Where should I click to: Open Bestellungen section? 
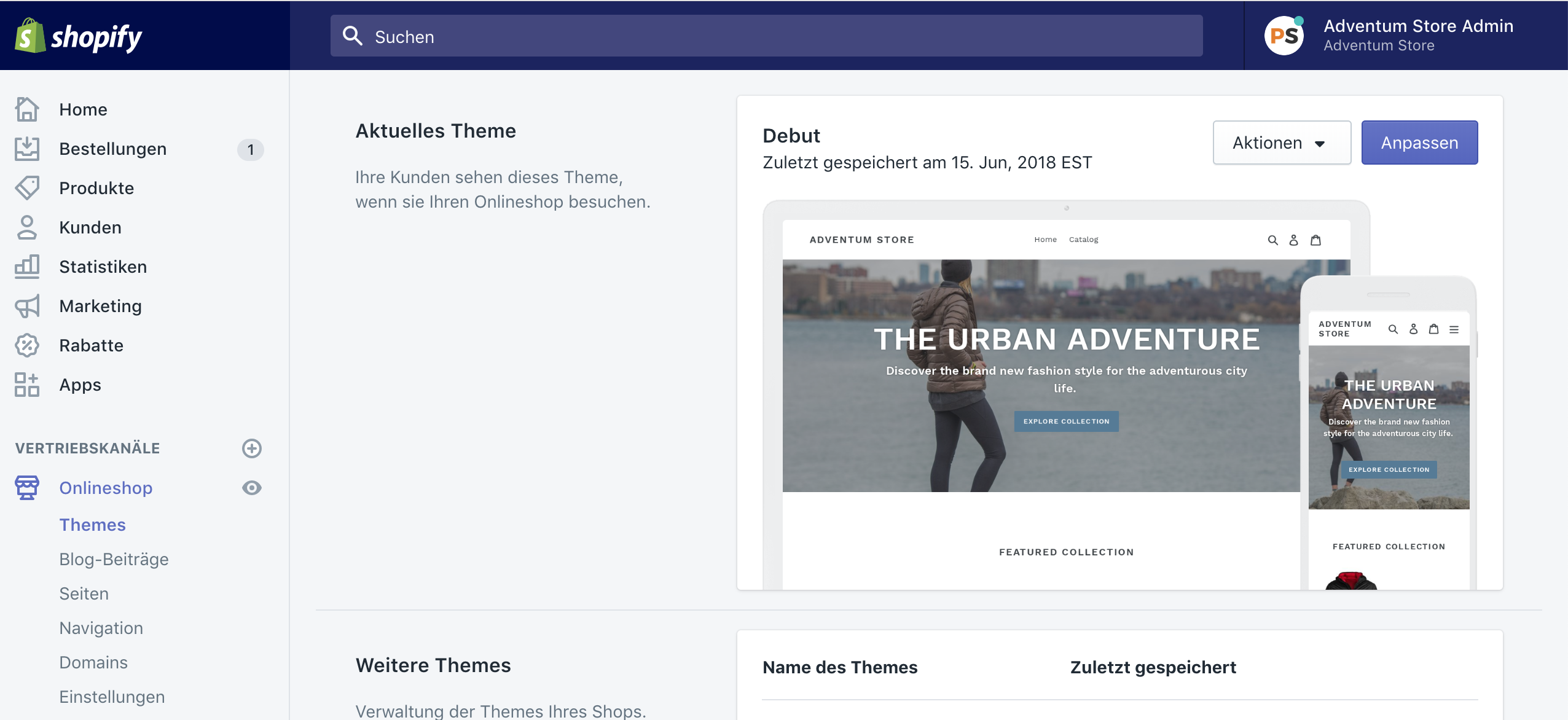(x=112, y=149)
